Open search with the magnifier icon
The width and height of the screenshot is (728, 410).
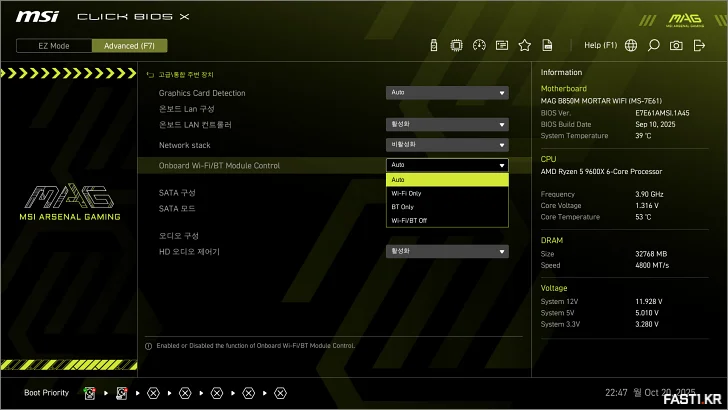[653, 46]
